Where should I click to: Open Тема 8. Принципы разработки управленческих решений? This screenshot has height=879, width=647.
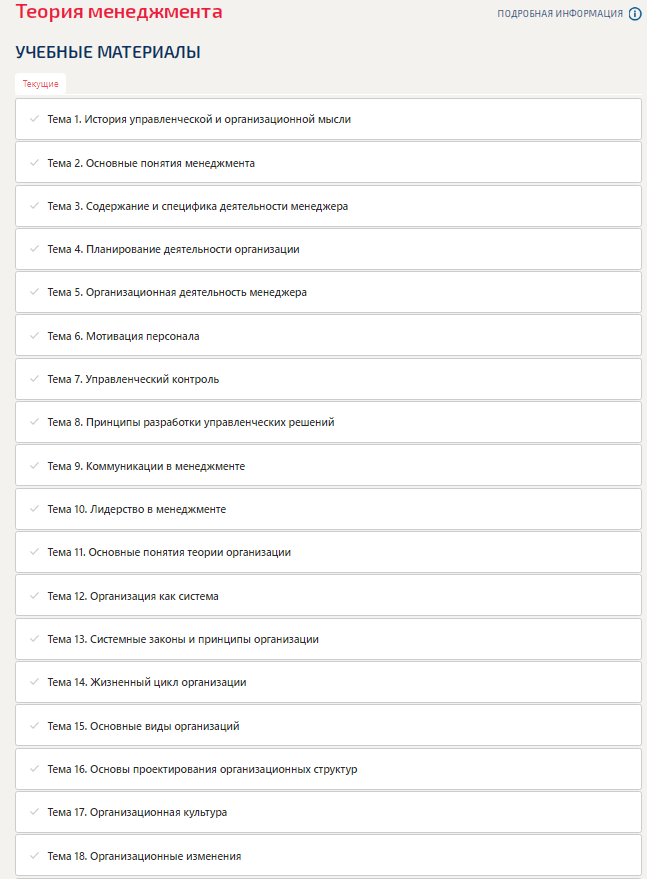coord(328,422)
